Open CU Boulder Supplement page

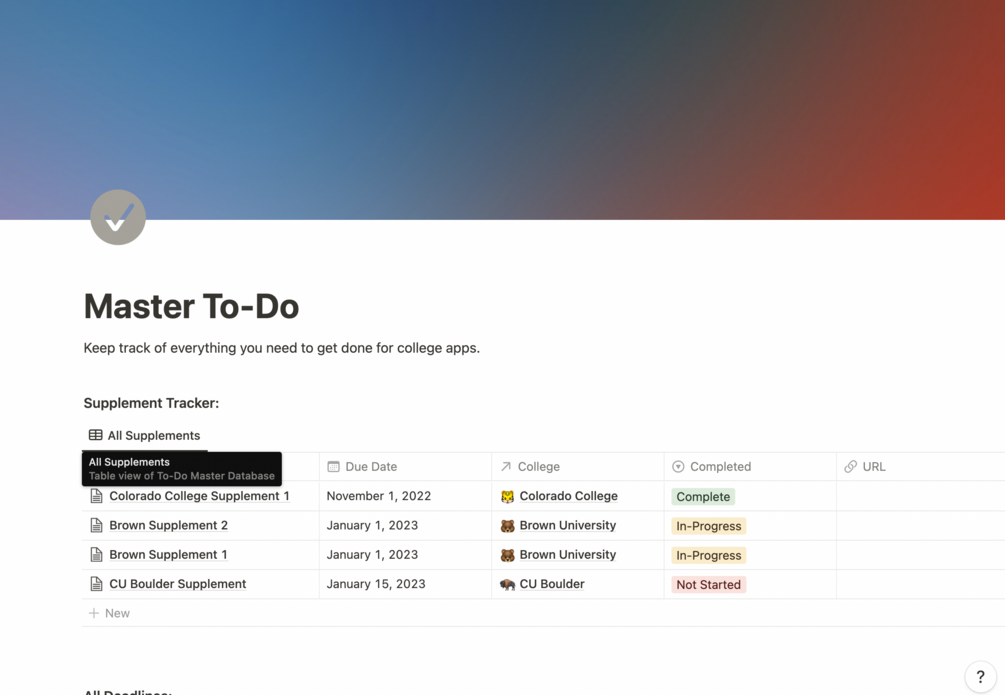178,584
